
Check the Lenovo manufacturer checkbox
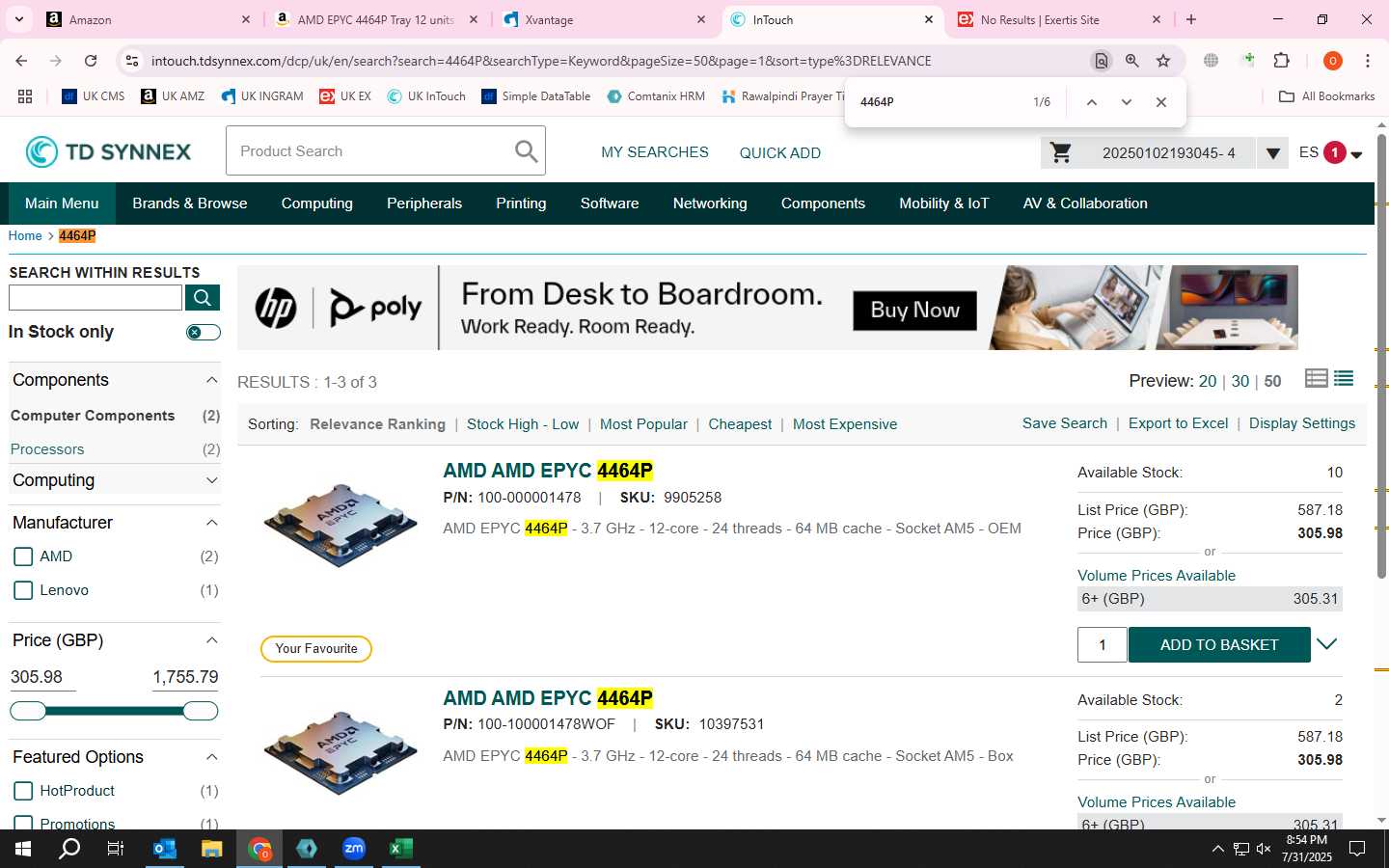tap(24, 590)
